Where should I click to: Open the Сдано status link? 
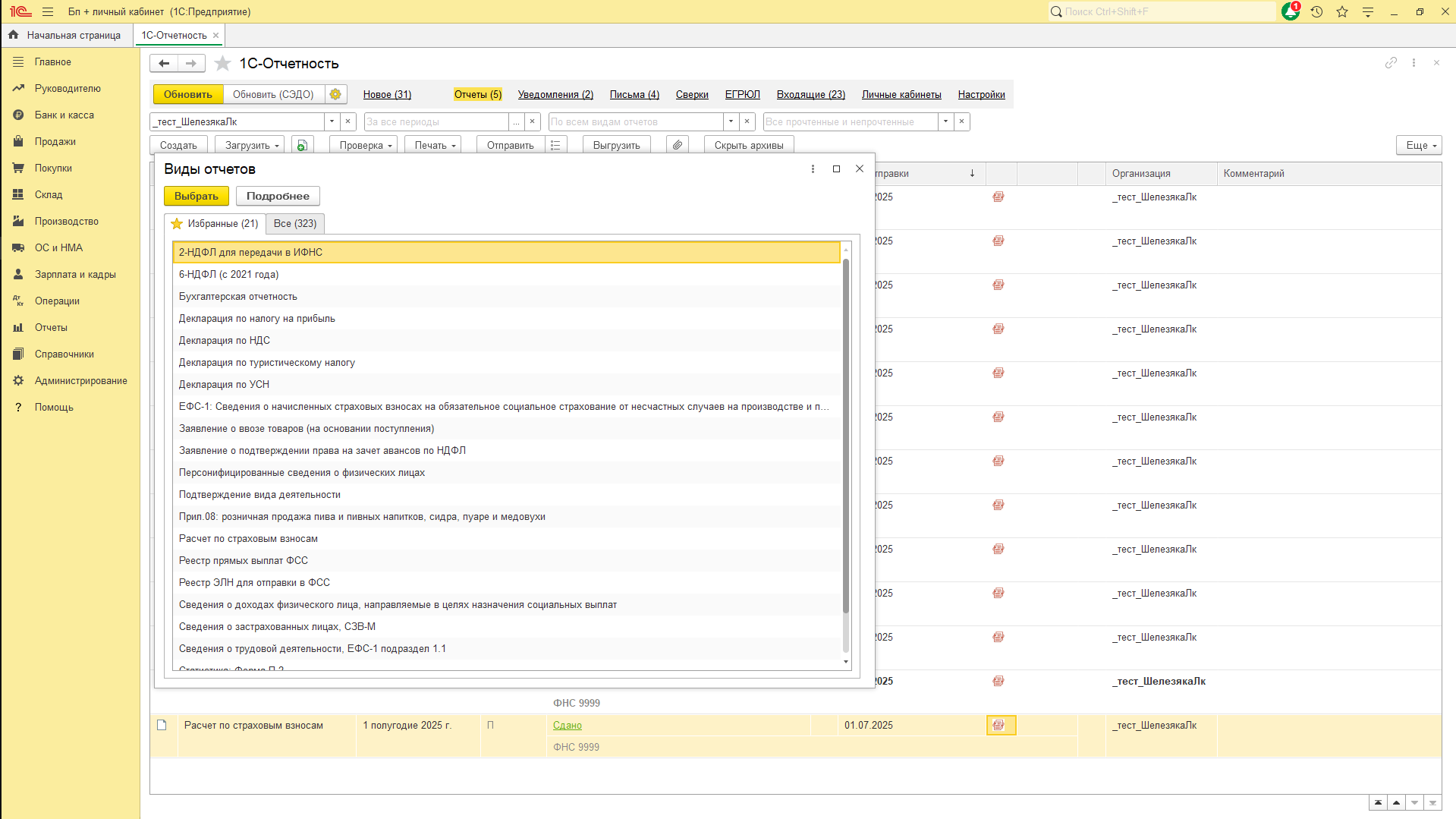[x=568, y=725]
